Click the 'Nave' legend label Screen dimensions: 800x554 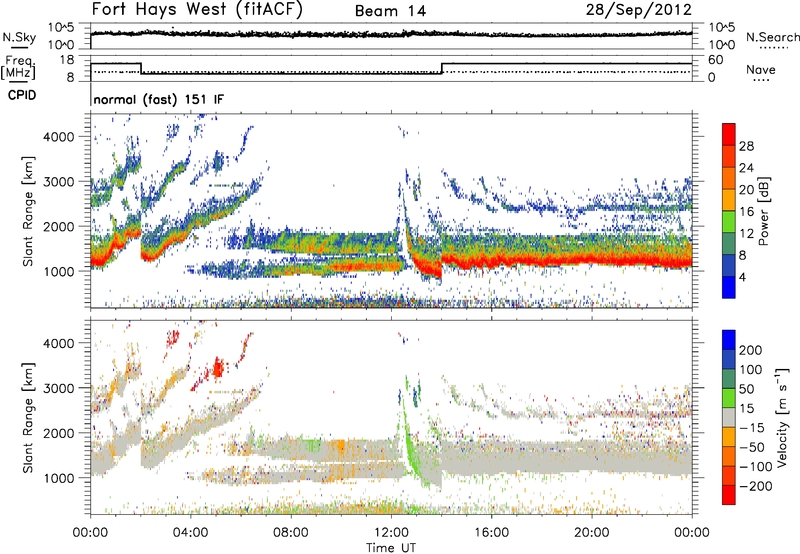click(x=761, y=70)
